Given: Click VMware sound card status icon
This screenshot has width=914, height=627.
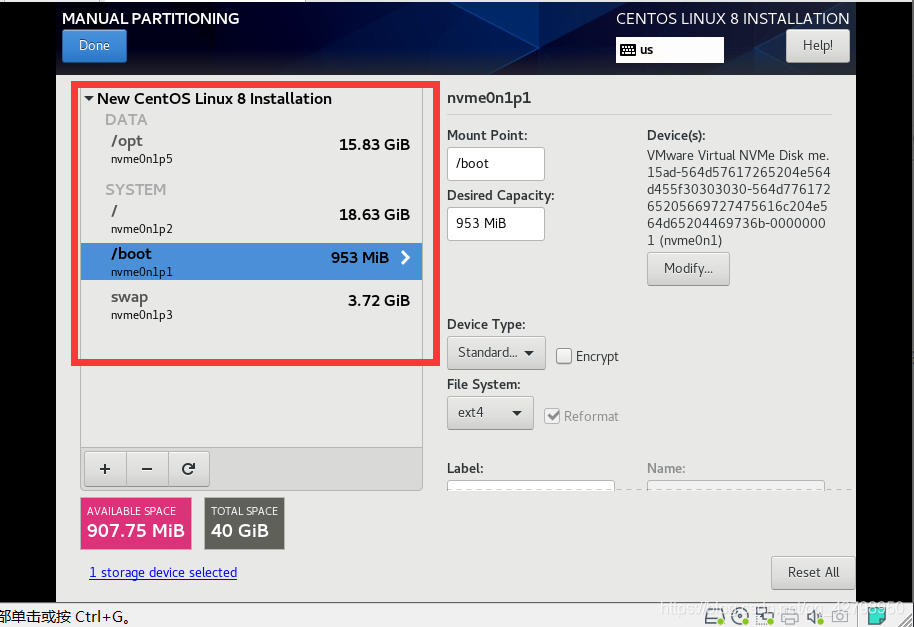Looking at the screenshot, I should [x=814, y=617].
